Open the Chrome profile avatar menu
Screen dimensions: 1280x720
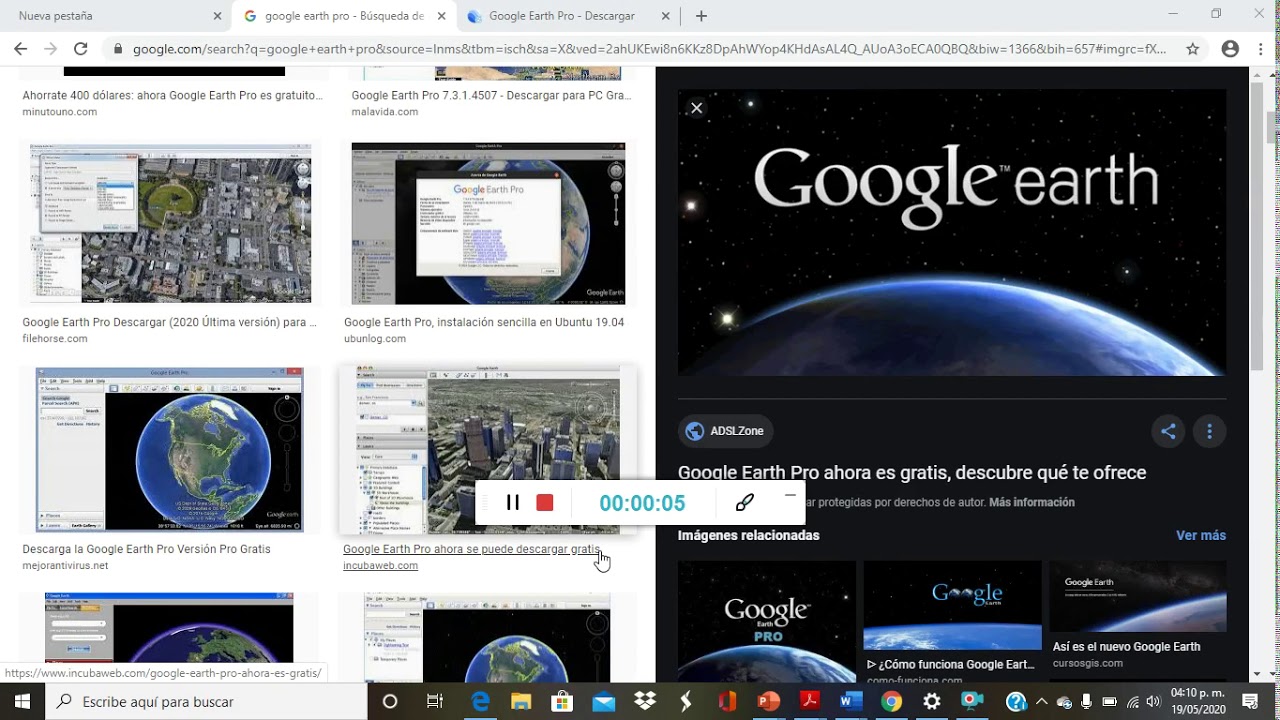click(x=1230, y=48)
